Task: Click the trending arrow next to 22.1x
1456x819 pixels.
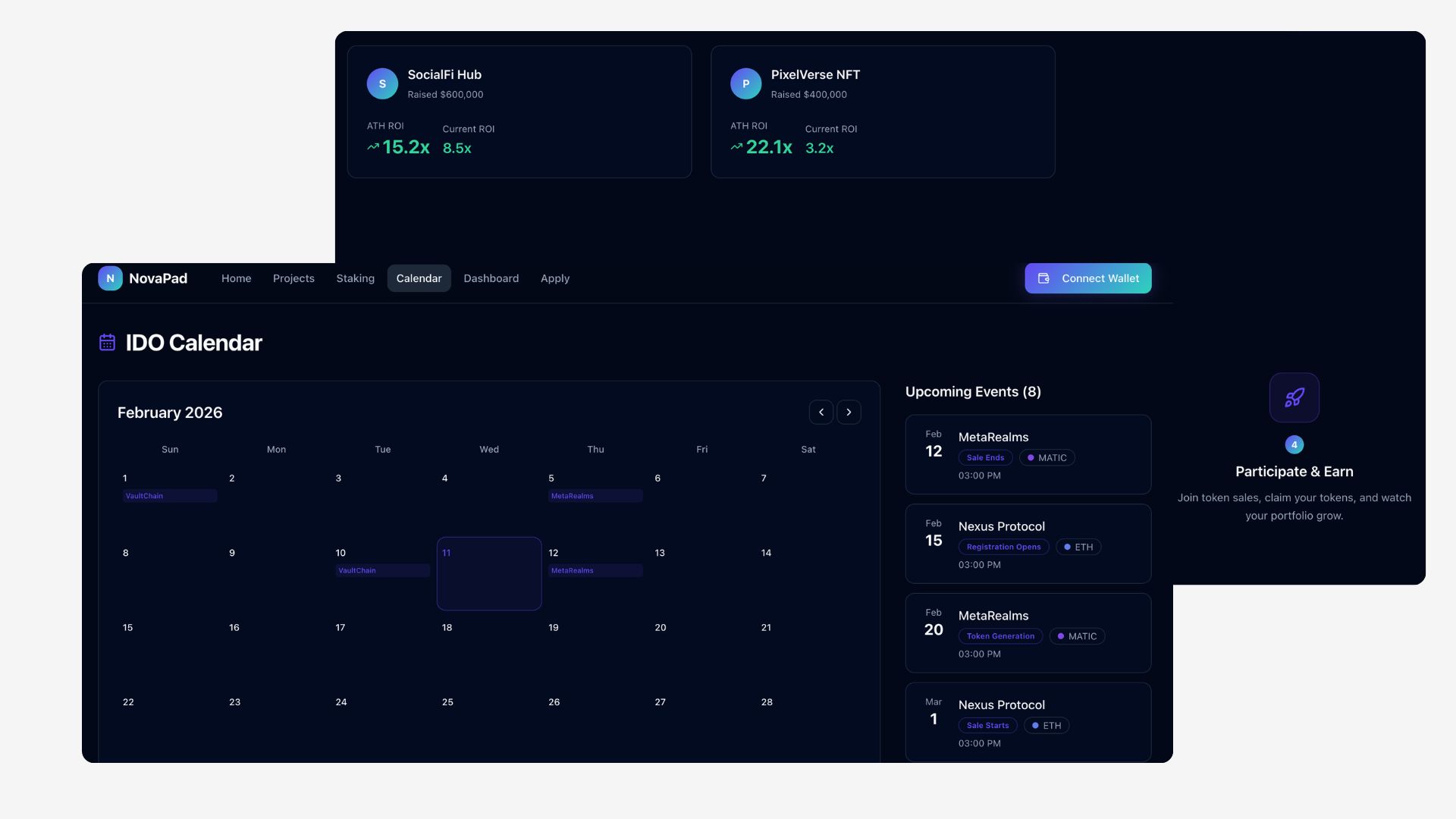Action: tap(736, 147)
